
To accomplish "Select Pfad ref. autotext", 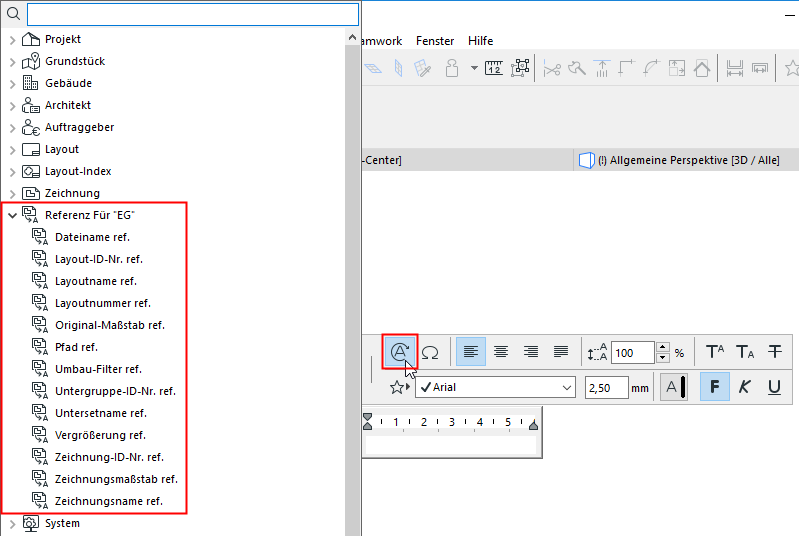I will tap(76, 347).
